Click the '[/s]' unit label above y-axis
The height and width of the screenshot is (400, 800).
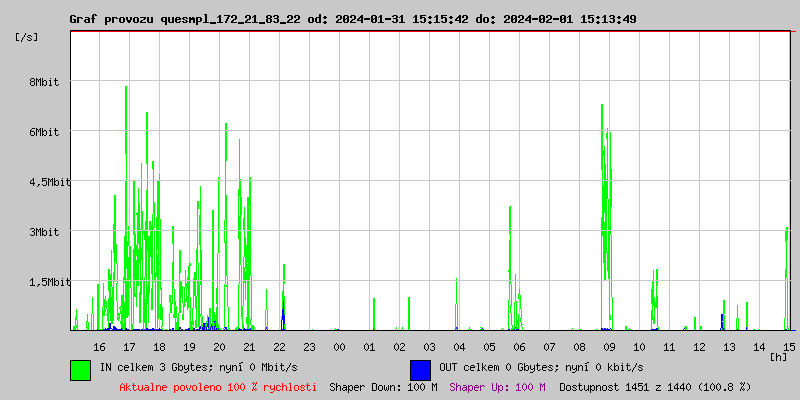28,36
